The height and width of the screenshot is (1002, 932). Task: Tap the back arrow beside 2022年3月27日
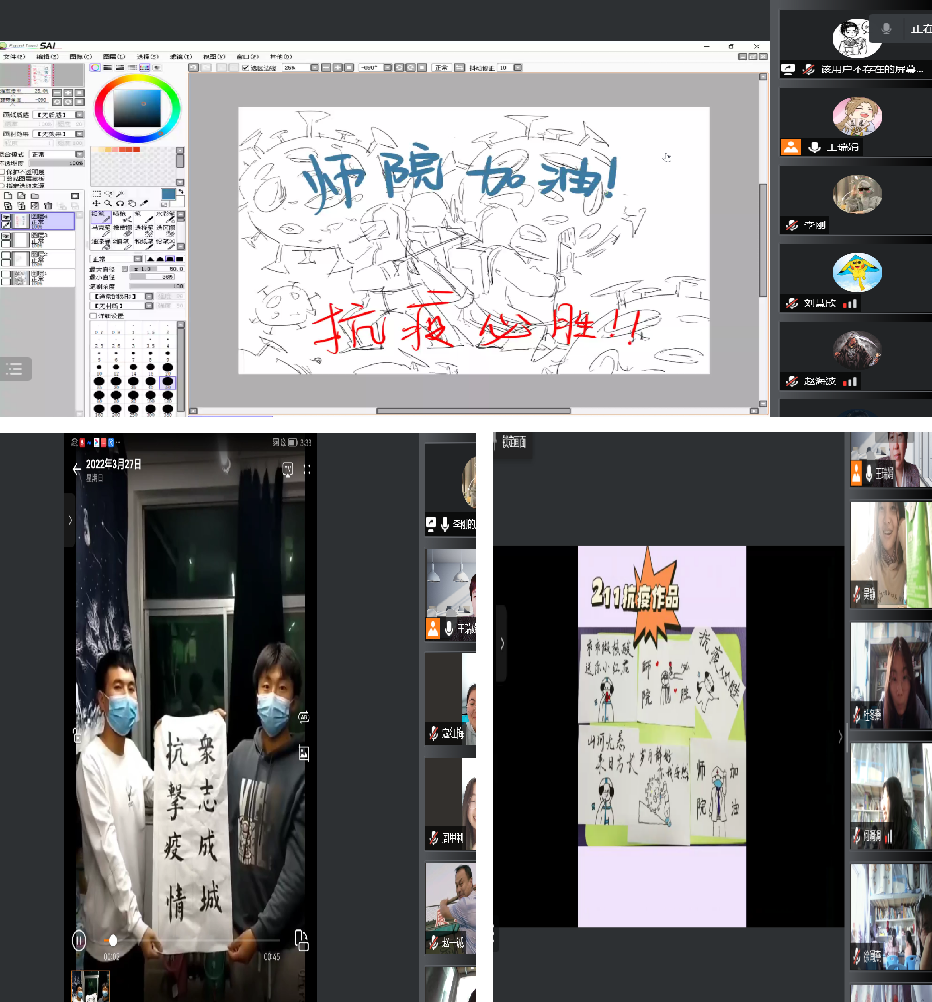click(77, 469)
